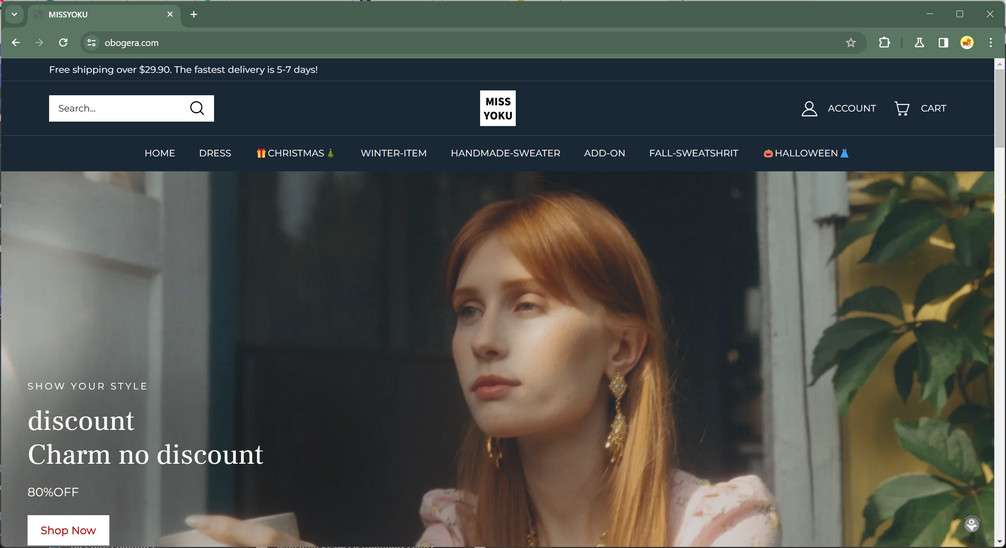Bookmark this page with the star icon
The height and width of the screenshot is (548, 1006).
tap(851, 42)
